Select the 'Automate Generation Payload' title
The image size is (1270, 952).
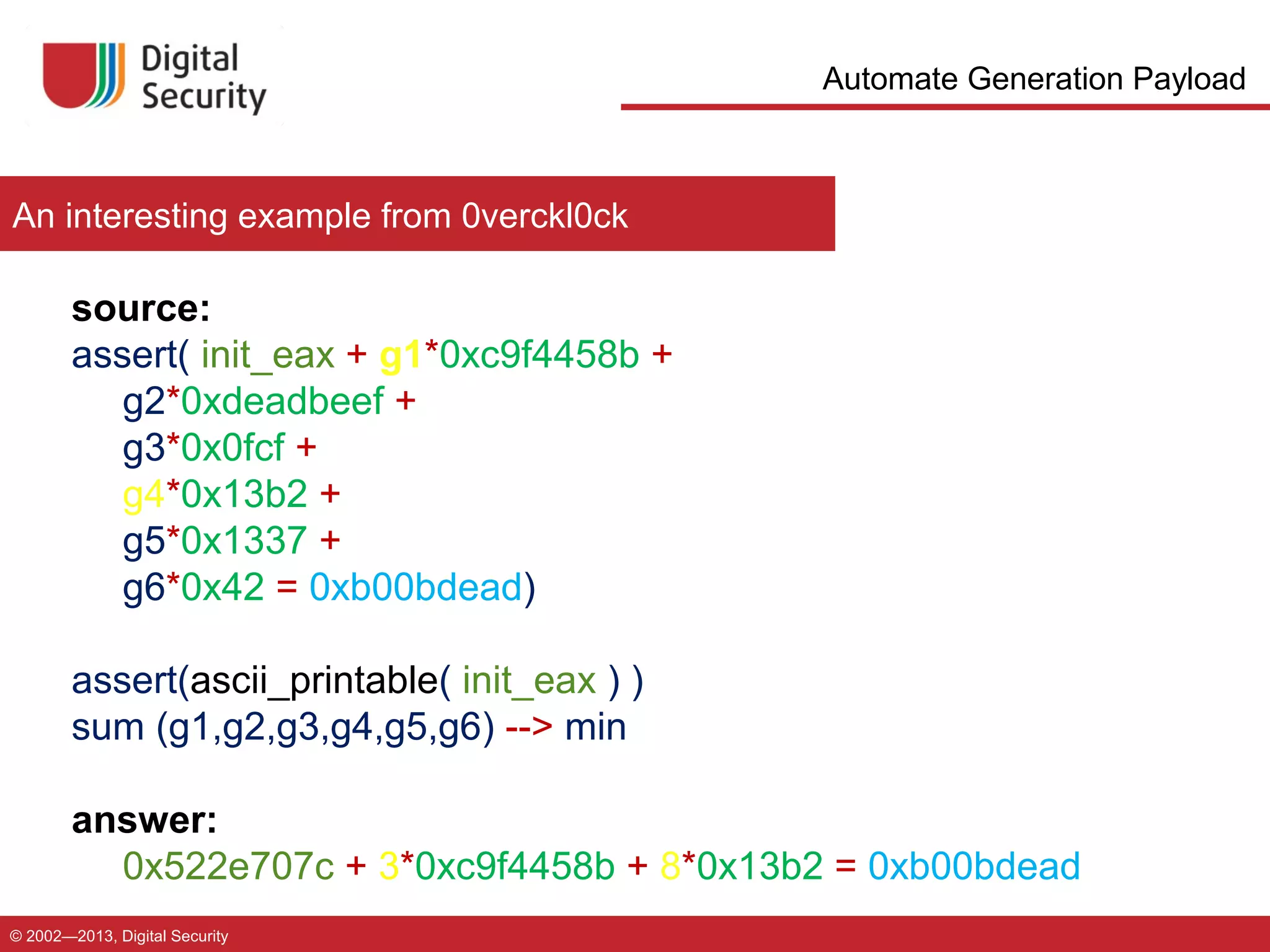(1034, 79)
